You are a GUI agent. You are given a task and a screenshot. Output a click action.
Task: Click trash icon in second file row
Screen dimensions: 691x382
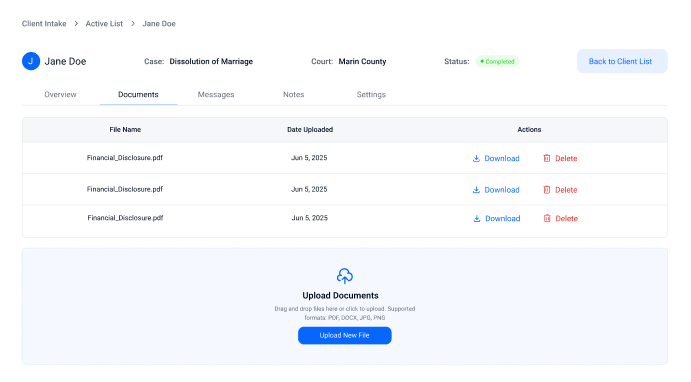547,190
